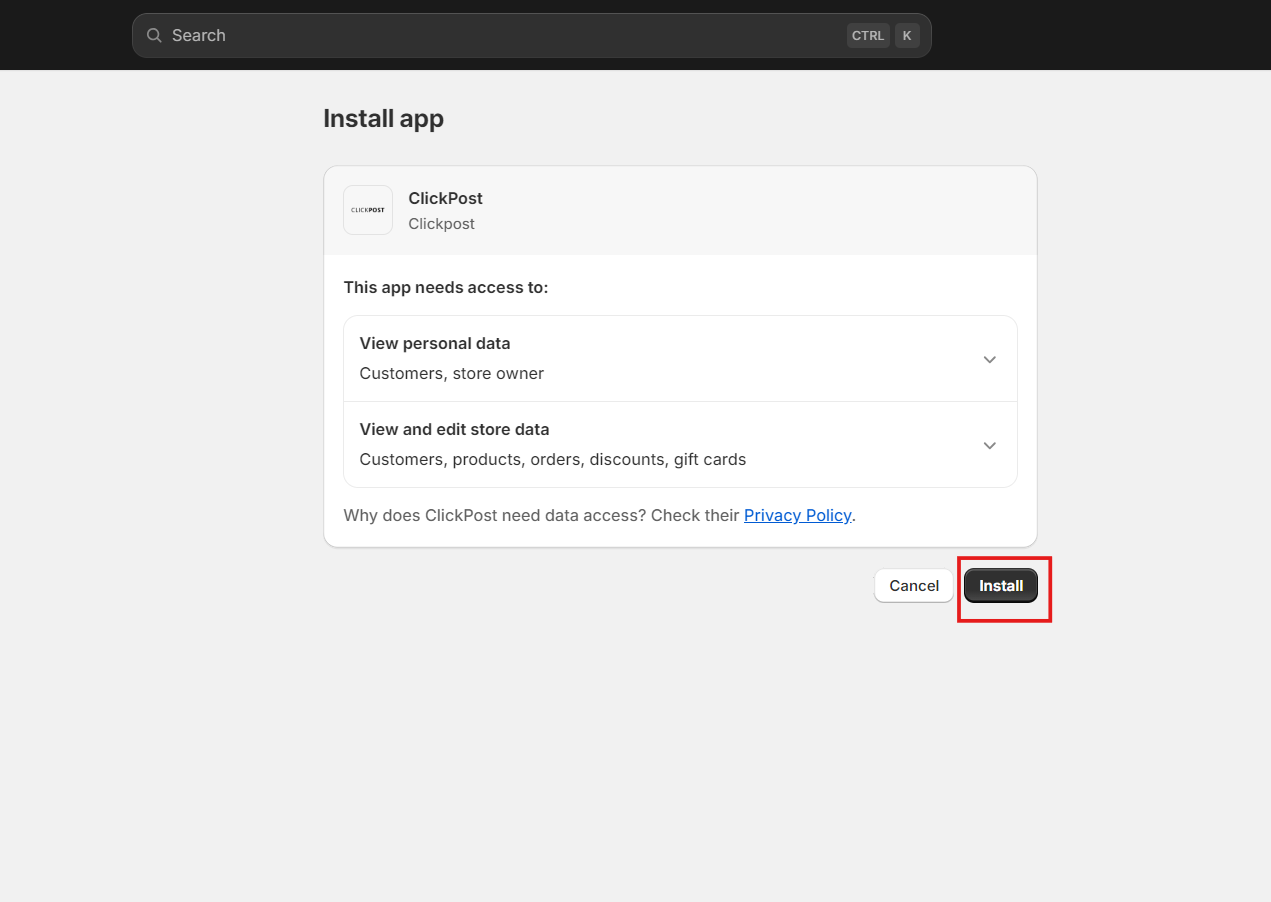
Task: Click the search magnifier icon
Action: click(x=154, y=35)
